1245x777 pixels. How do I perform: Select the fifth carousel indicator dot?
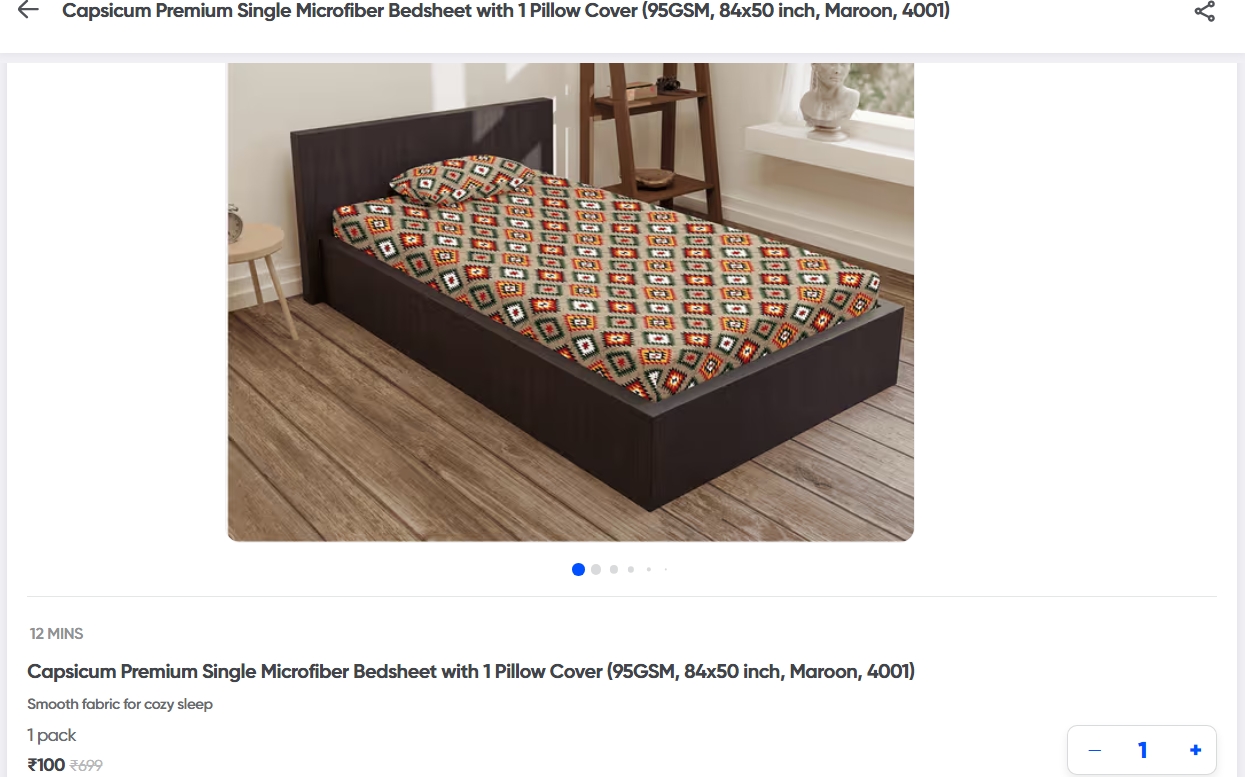tap(649, 569)
